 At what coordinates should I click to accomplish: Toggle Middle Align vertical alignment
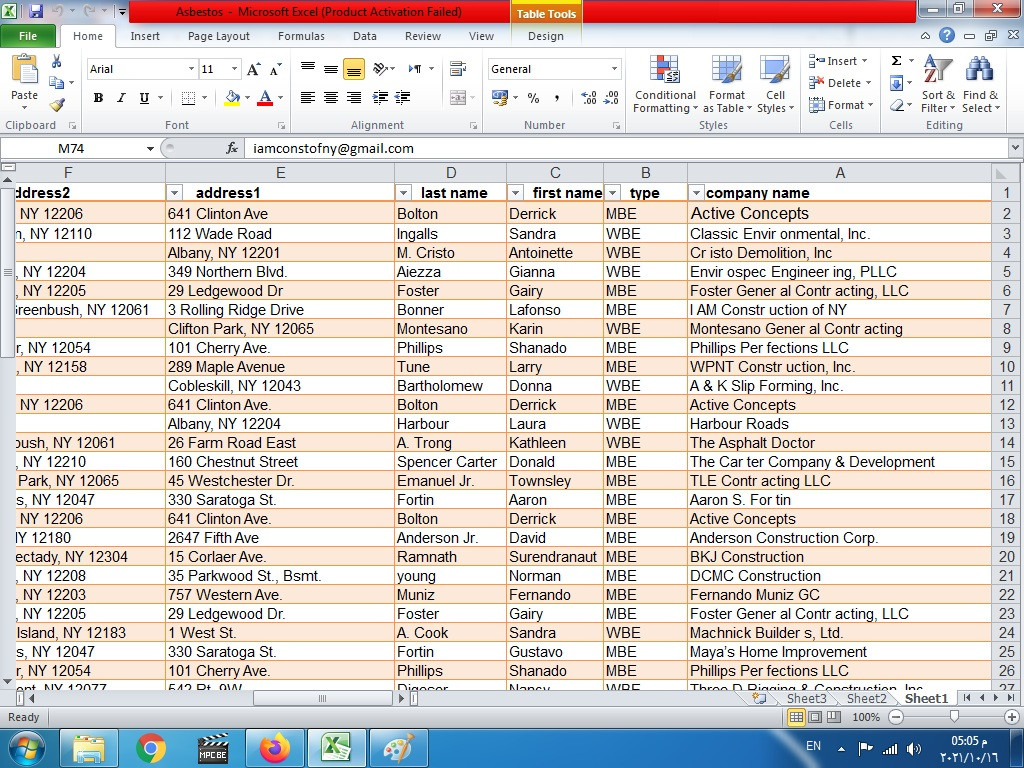coord(331,69)
